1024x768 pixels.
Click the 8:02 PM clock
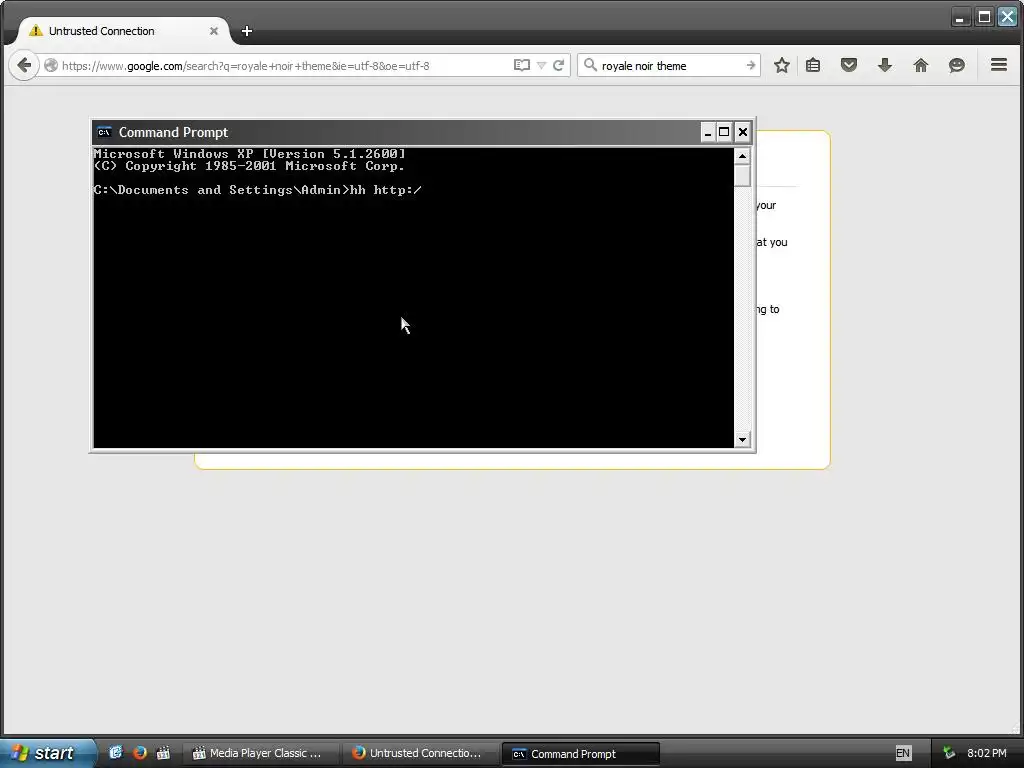(x=987, y=753)
